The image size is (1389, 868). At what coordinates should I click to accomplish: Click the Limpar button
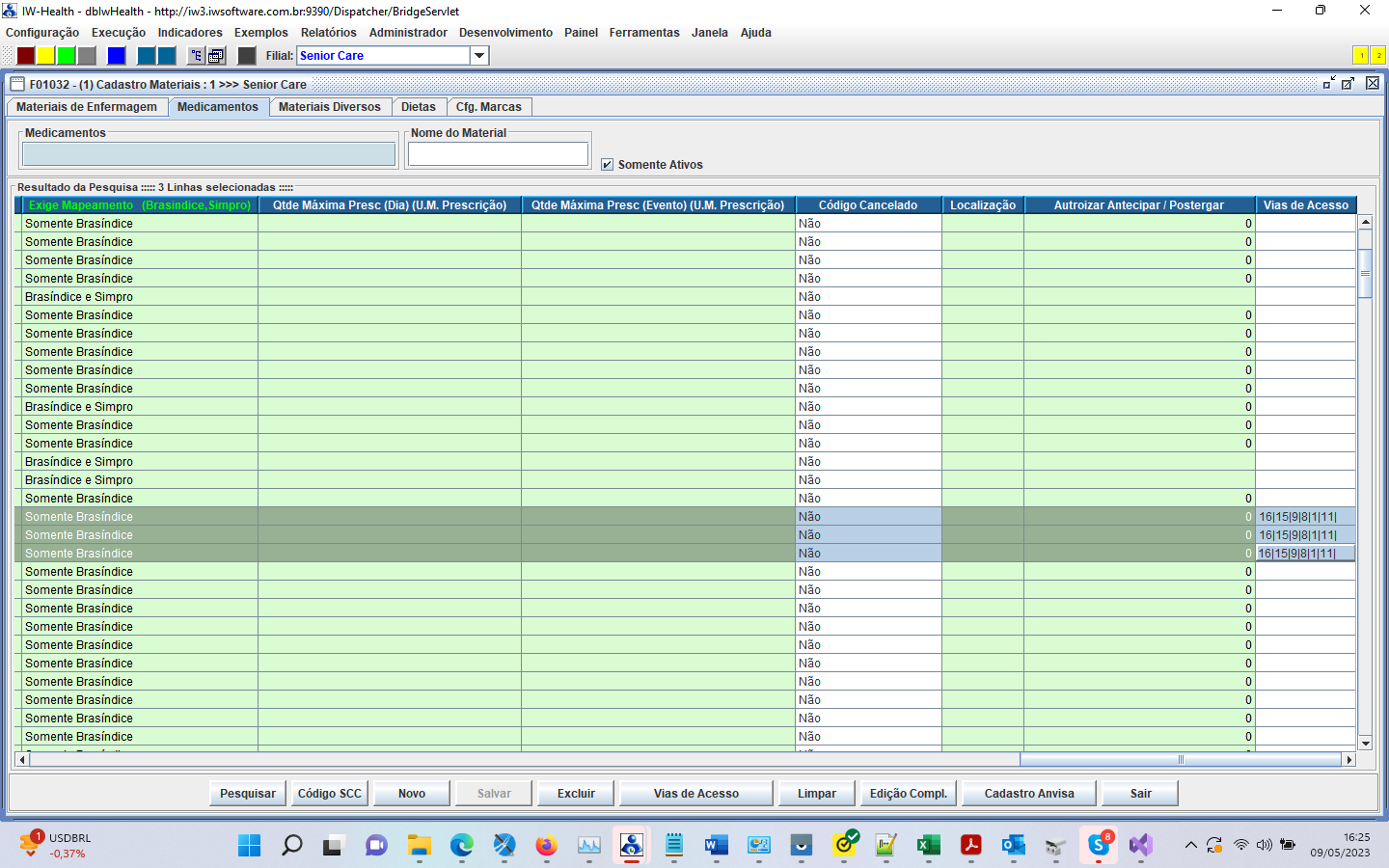point(817,794)
